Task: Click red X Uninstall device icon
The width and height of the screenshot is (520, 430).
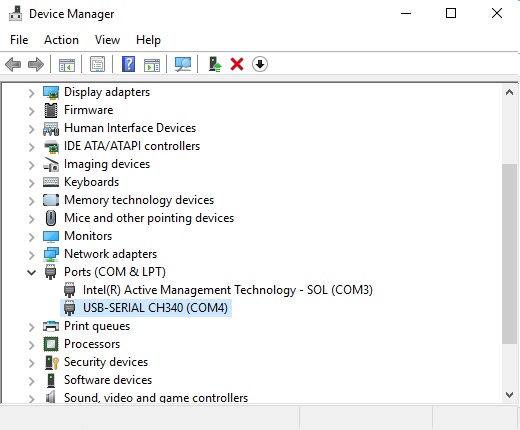Action: tap(237, 64)
